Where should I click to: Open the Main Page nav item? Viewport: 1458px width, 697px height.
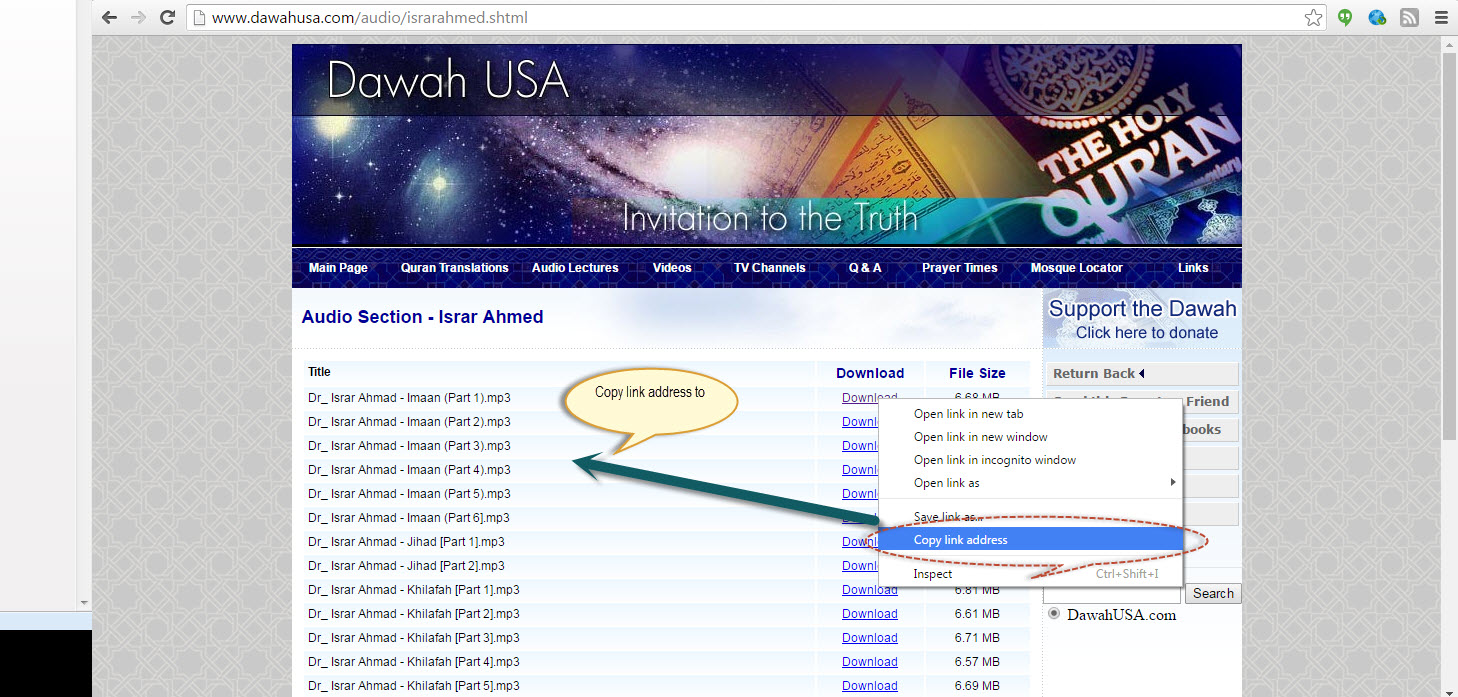[x=338, y=268]
